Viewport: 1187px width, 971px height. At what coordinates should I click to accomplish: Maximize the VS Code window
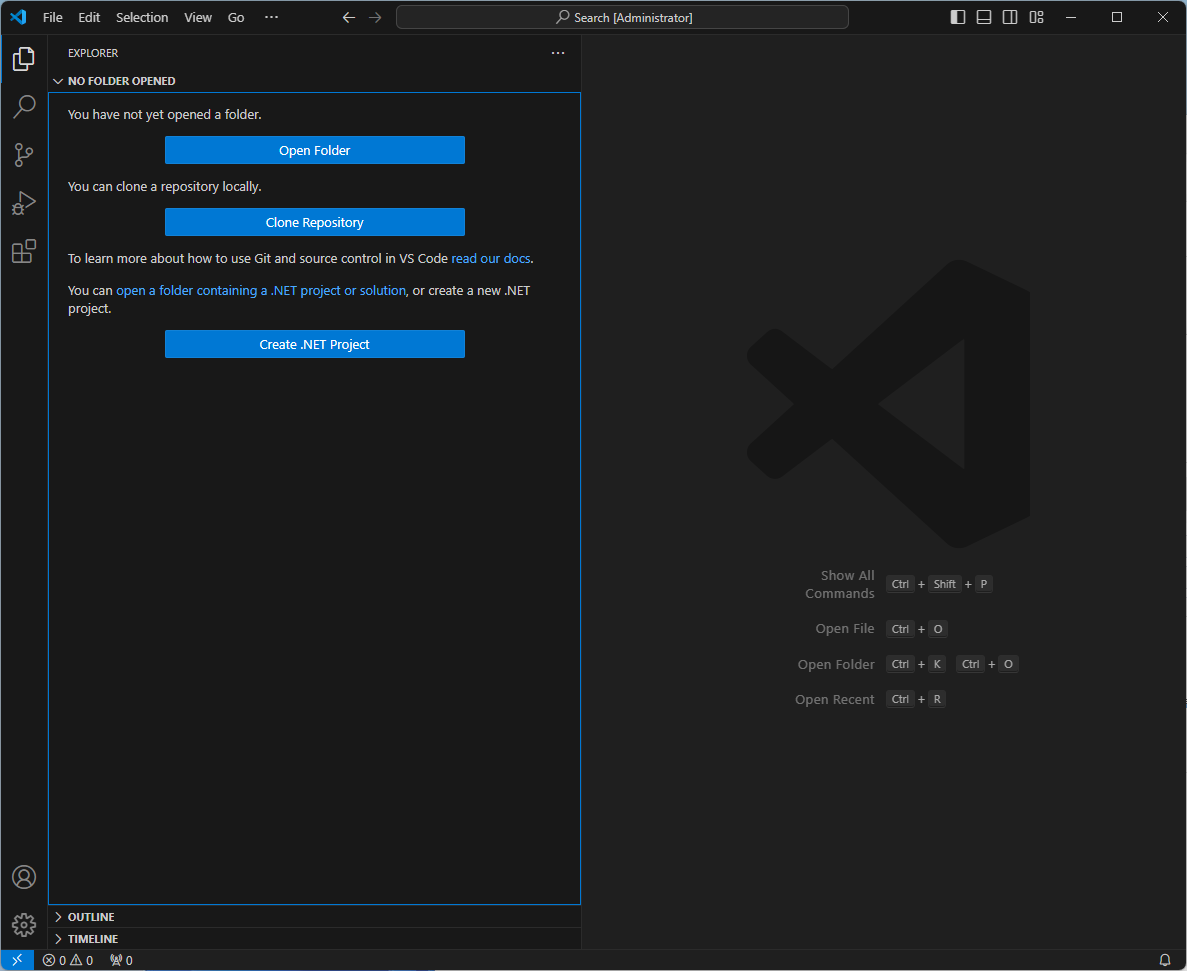point(1117,17)
